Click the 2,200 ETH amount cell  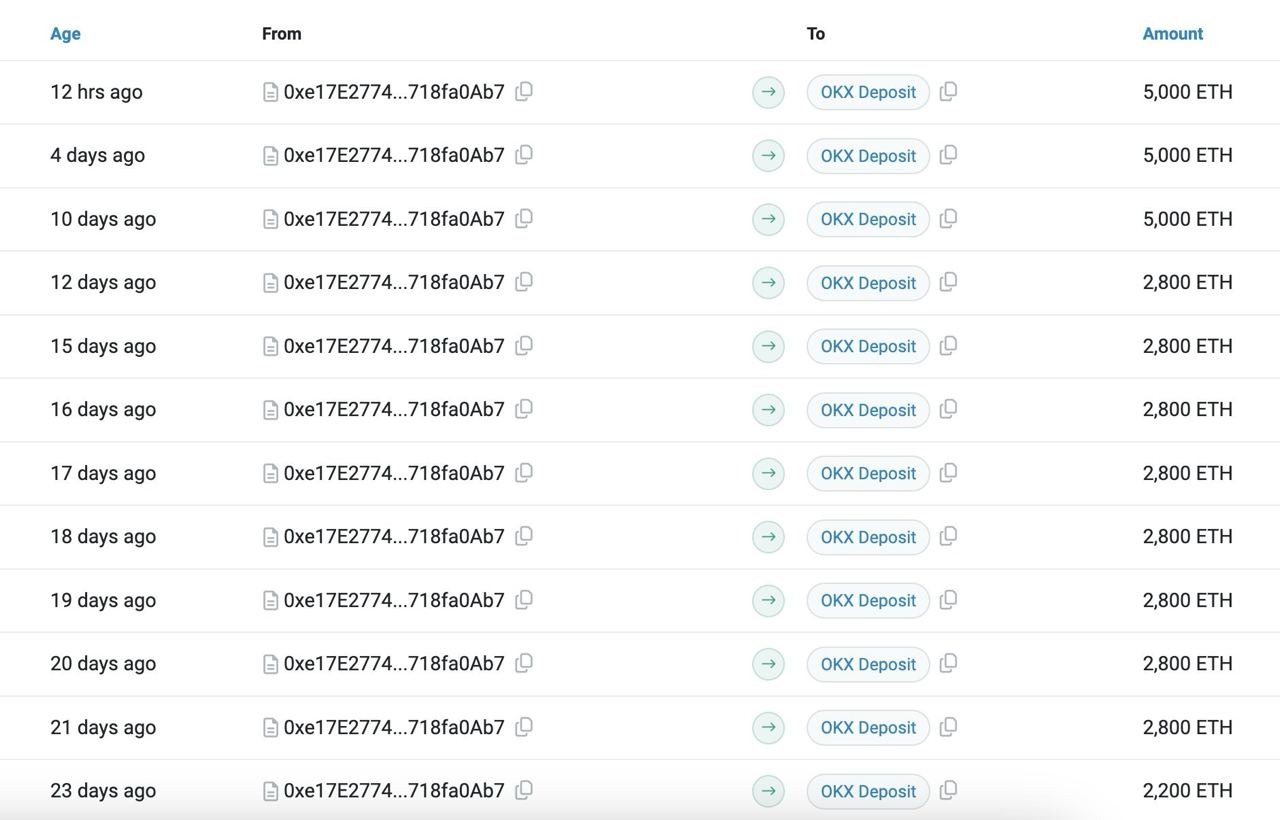1187,790
